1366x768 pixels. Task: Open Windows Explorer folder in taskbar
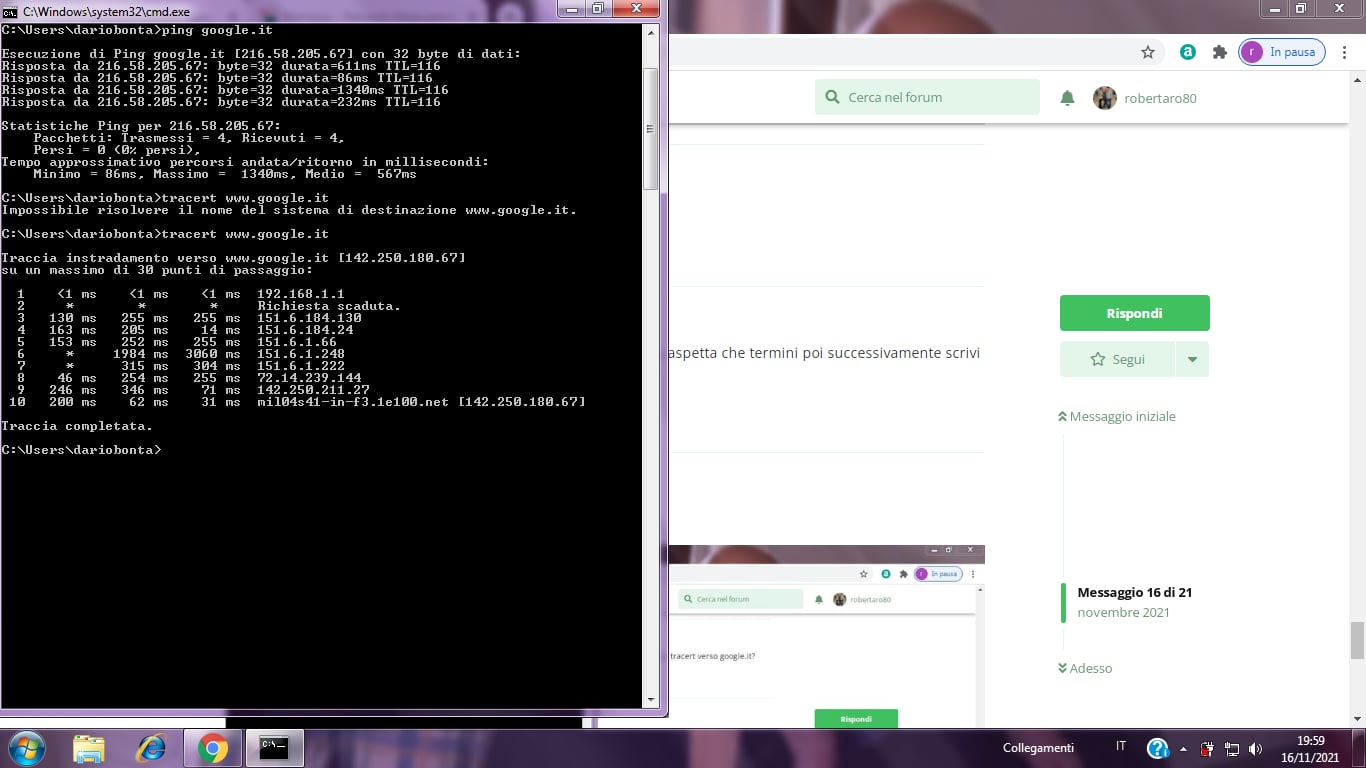point(89,748)
